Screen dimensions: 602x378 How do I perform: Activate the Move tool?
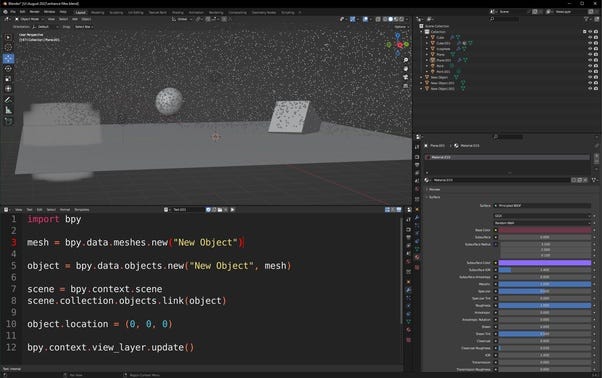pos(8,58)
